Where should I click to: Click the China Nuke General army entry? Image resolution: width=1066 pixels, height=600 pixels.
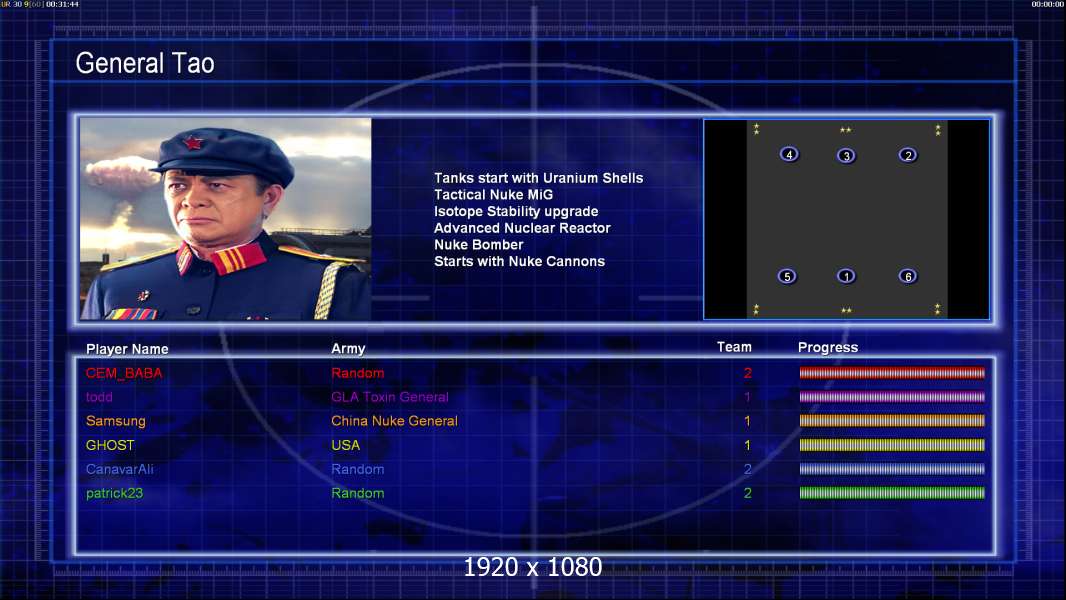394,421
